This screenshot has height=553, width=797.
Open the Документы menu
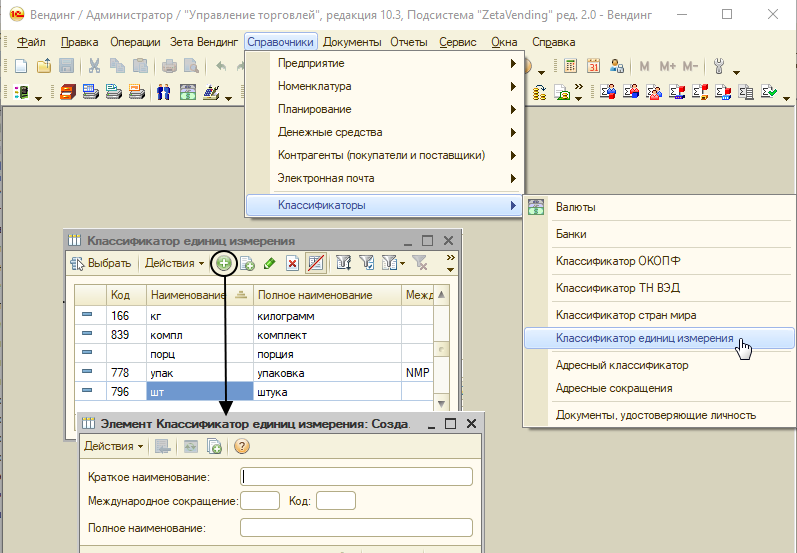352,42
